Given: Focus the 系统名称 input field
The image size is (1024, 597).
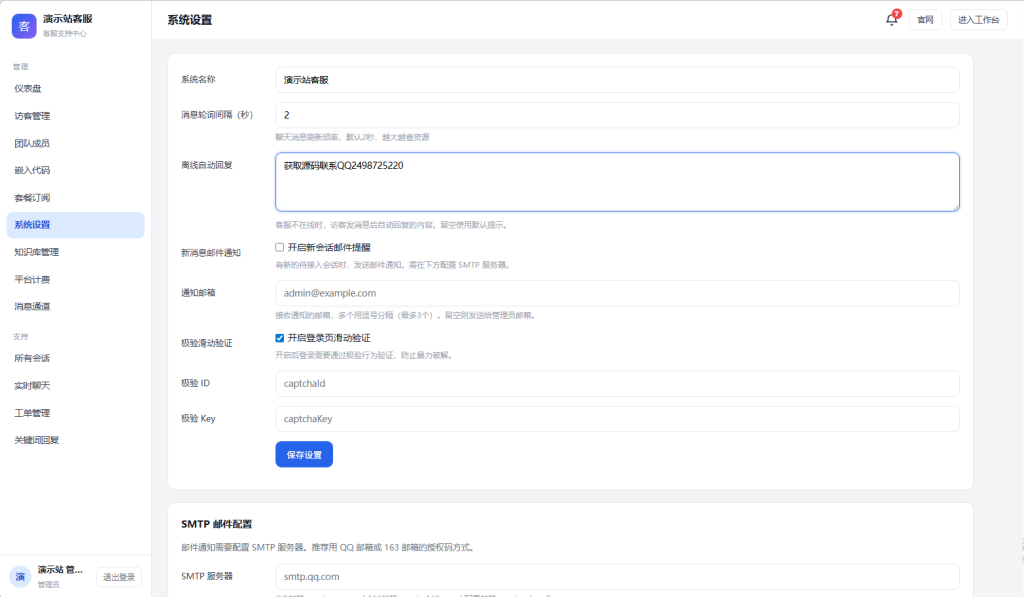Looking at the screenshot, I should pos(617,80).
